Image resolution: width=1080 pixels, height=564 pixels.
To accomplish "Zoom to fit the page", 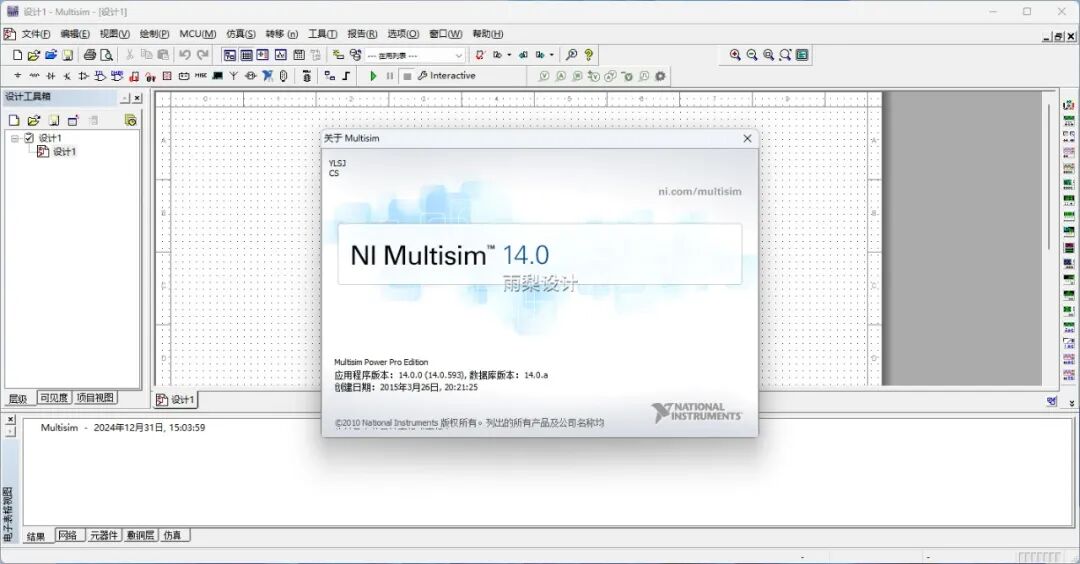I will (785, 55).
